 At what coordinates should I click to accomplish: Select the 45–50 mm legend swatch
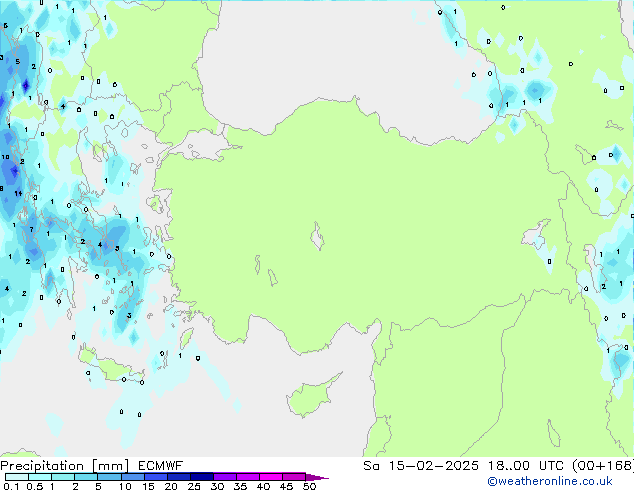click(x=294, y=477)
